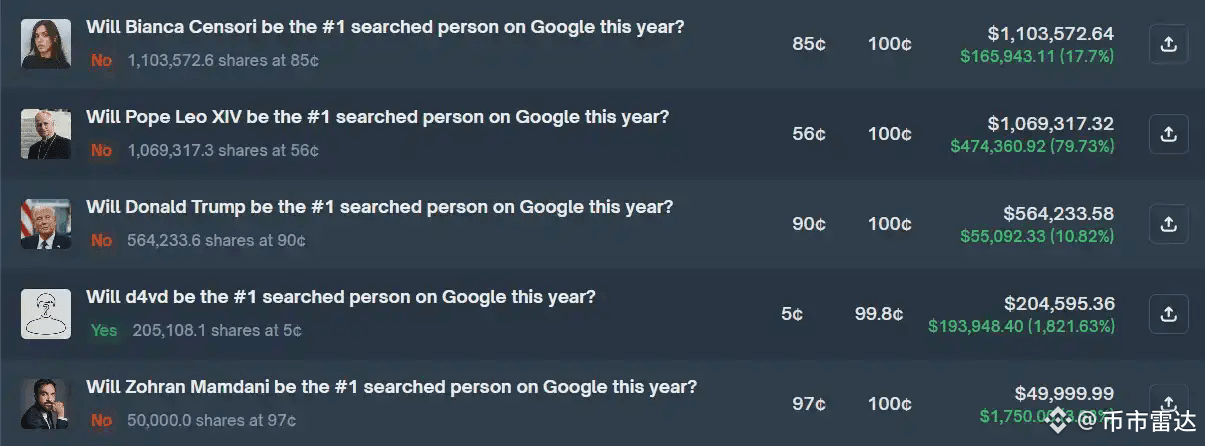Open Bianca Censori market thumbnail

tap(46, 44)
